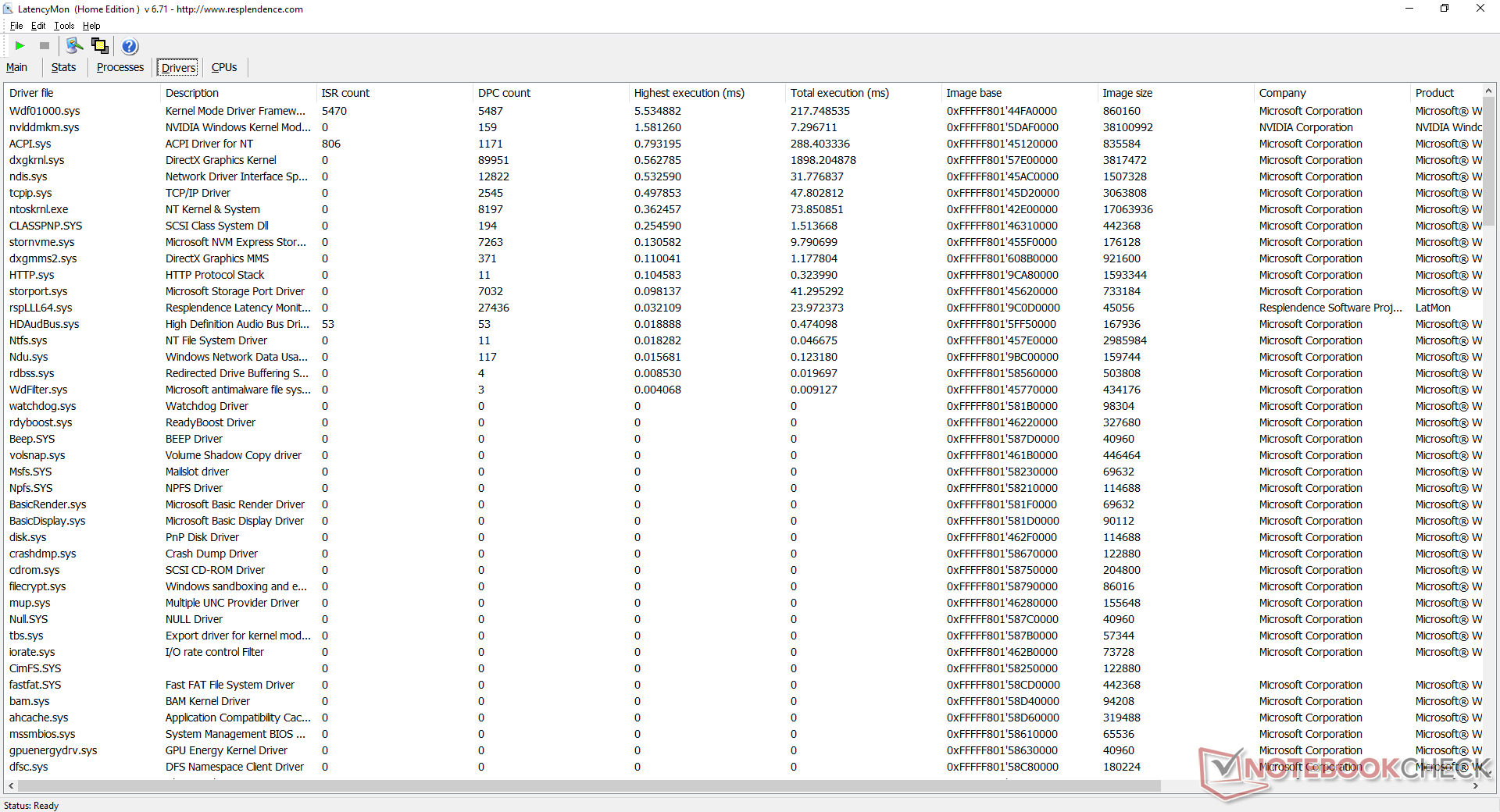1500x812 pixels.
Task: Open the Tools menu
Action: pyautogui.click(x=64, y=26)
